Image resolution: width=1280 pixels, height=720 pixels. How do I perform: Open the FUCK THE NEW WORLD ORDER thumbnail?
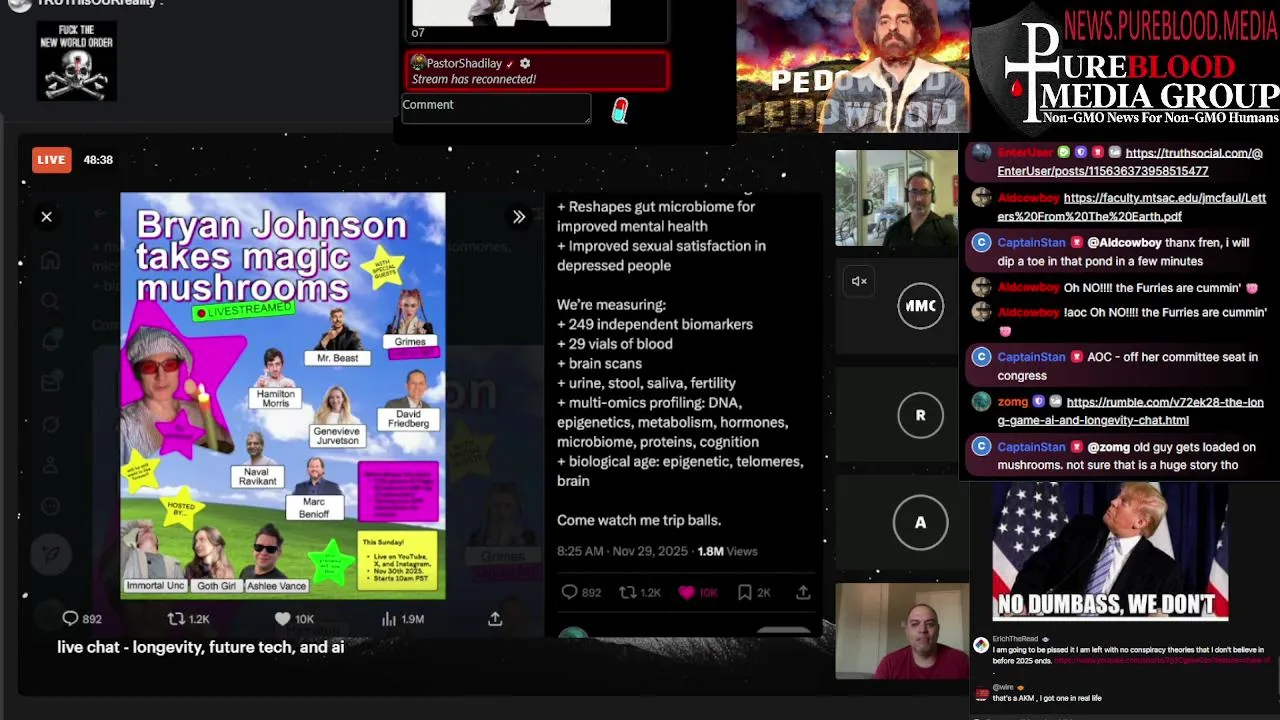point(77,61)
